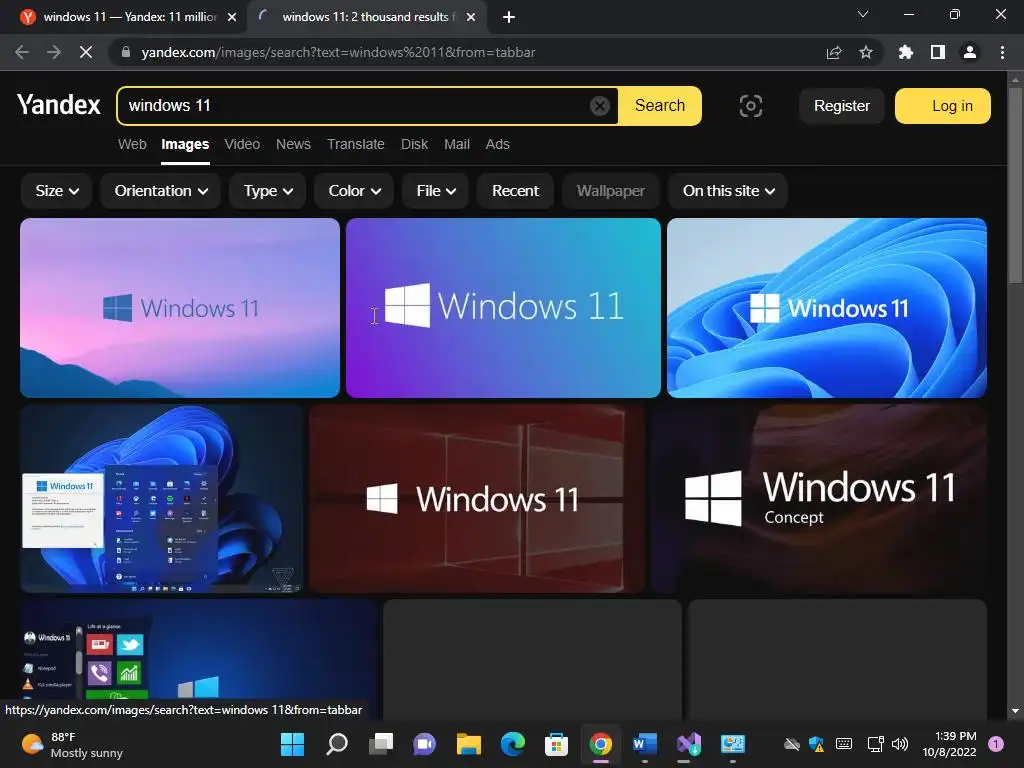Expand the On this site dropdown
This screenshot has width=1024, height=768.
tap(728, 191)
